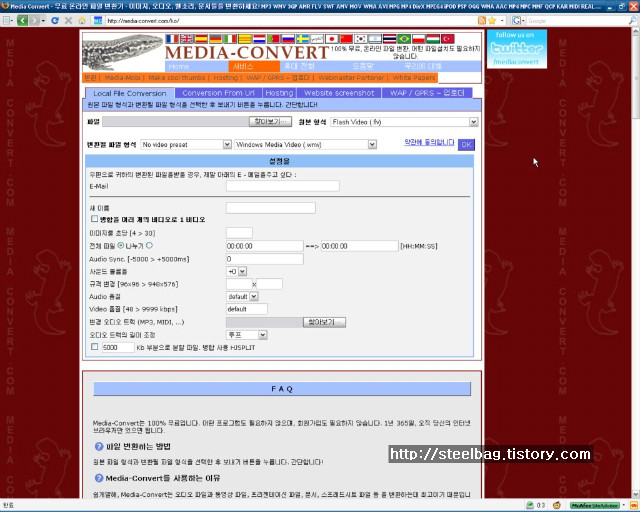Select the Catalan striped flag icon
This screenshot has width=640, height=512.
[244, 39]
